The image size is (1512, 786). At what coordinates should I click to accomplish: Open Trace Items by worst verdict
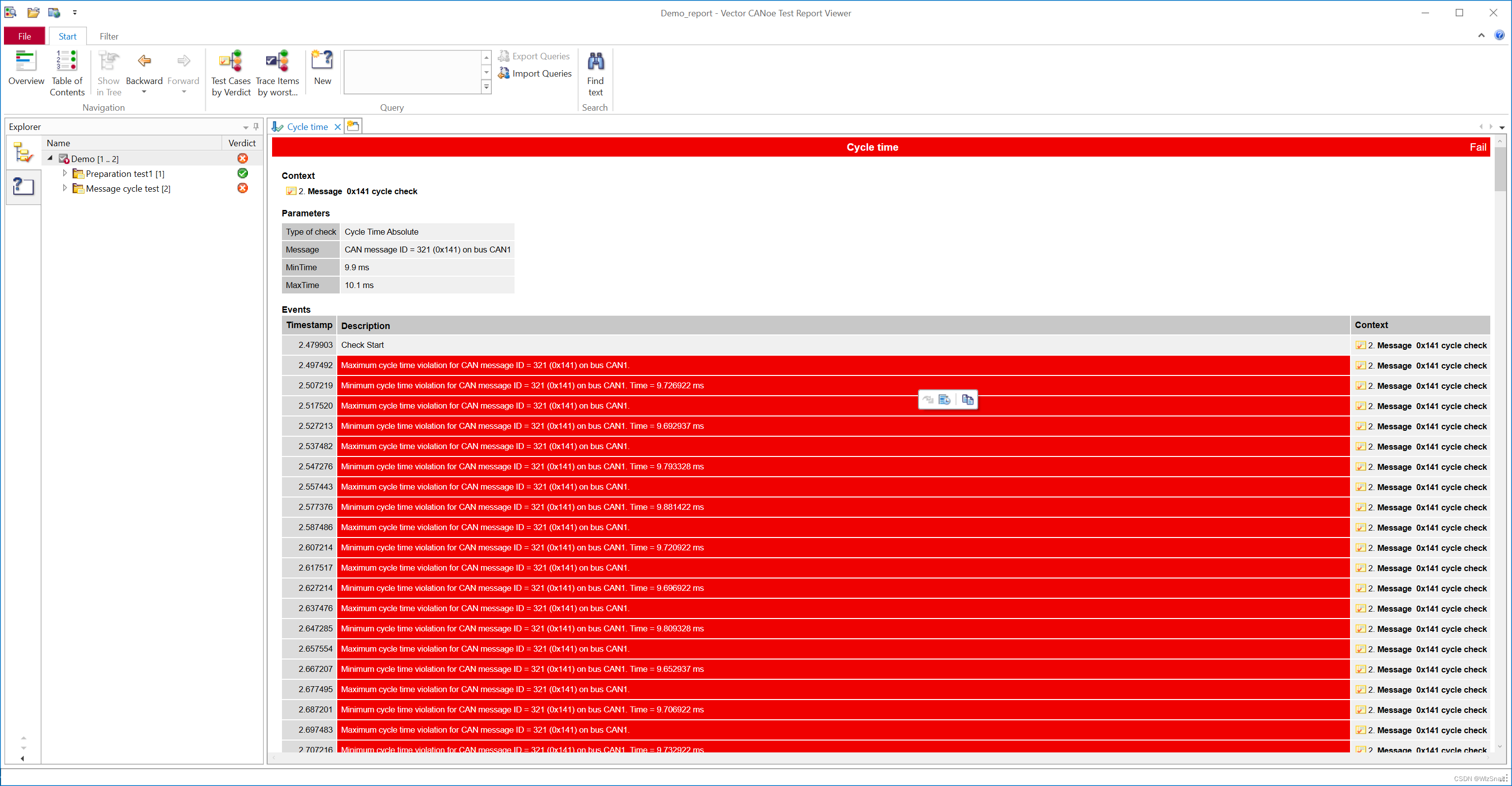pos(277,74)
